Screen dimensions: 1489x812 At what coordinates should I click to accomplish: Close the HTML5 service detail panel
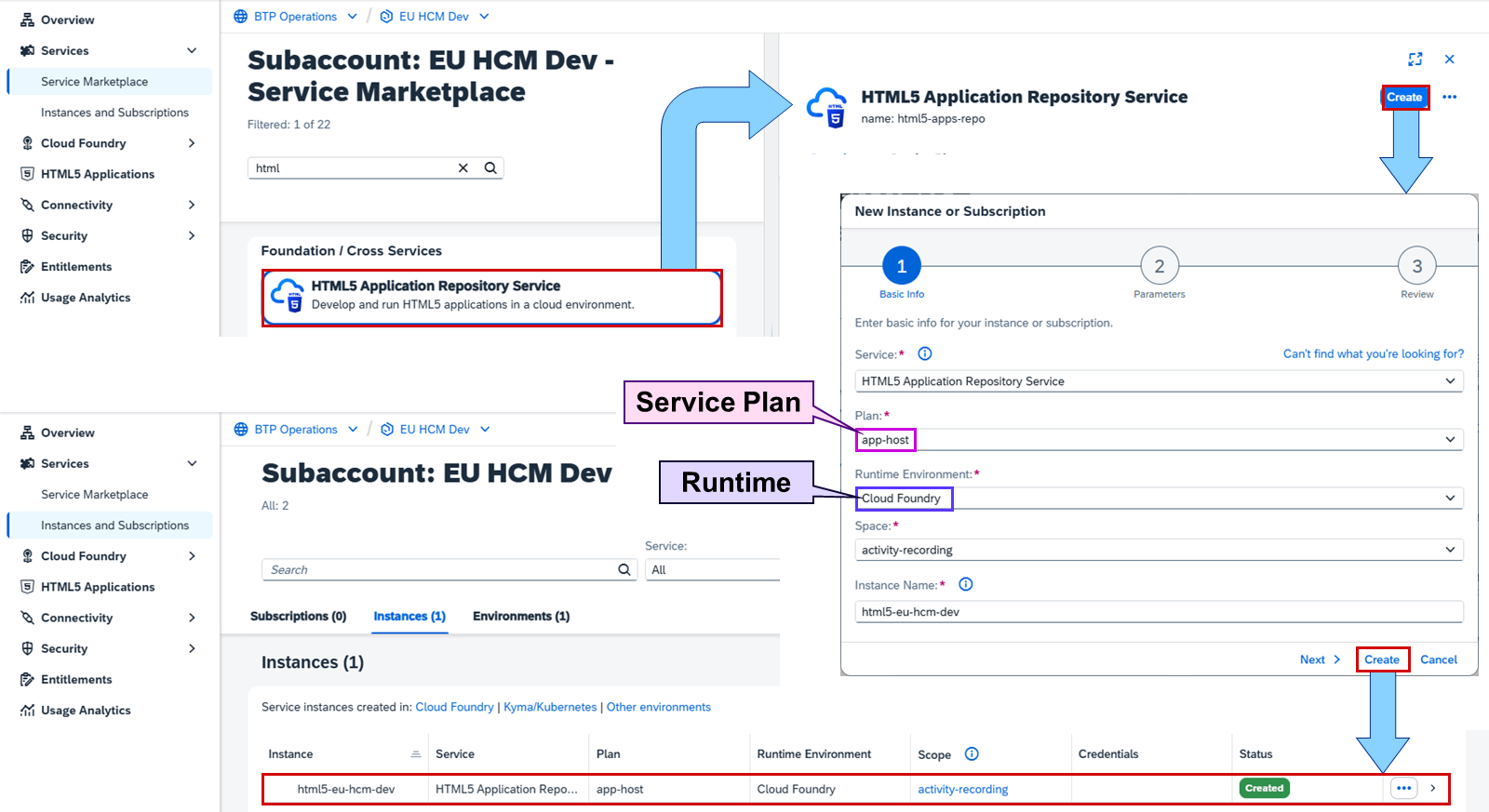coord(1450,59)
